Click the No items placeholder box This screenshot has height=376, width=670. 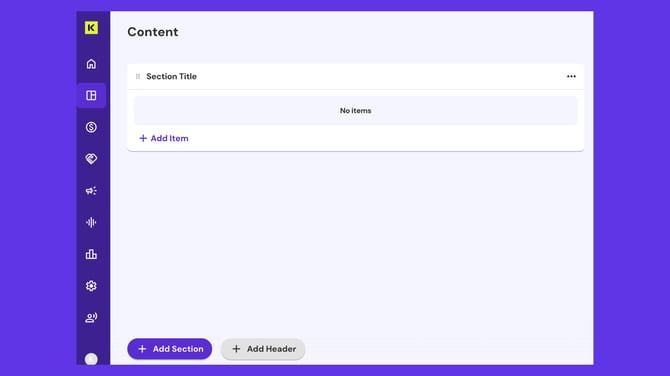tap(356, 110)
